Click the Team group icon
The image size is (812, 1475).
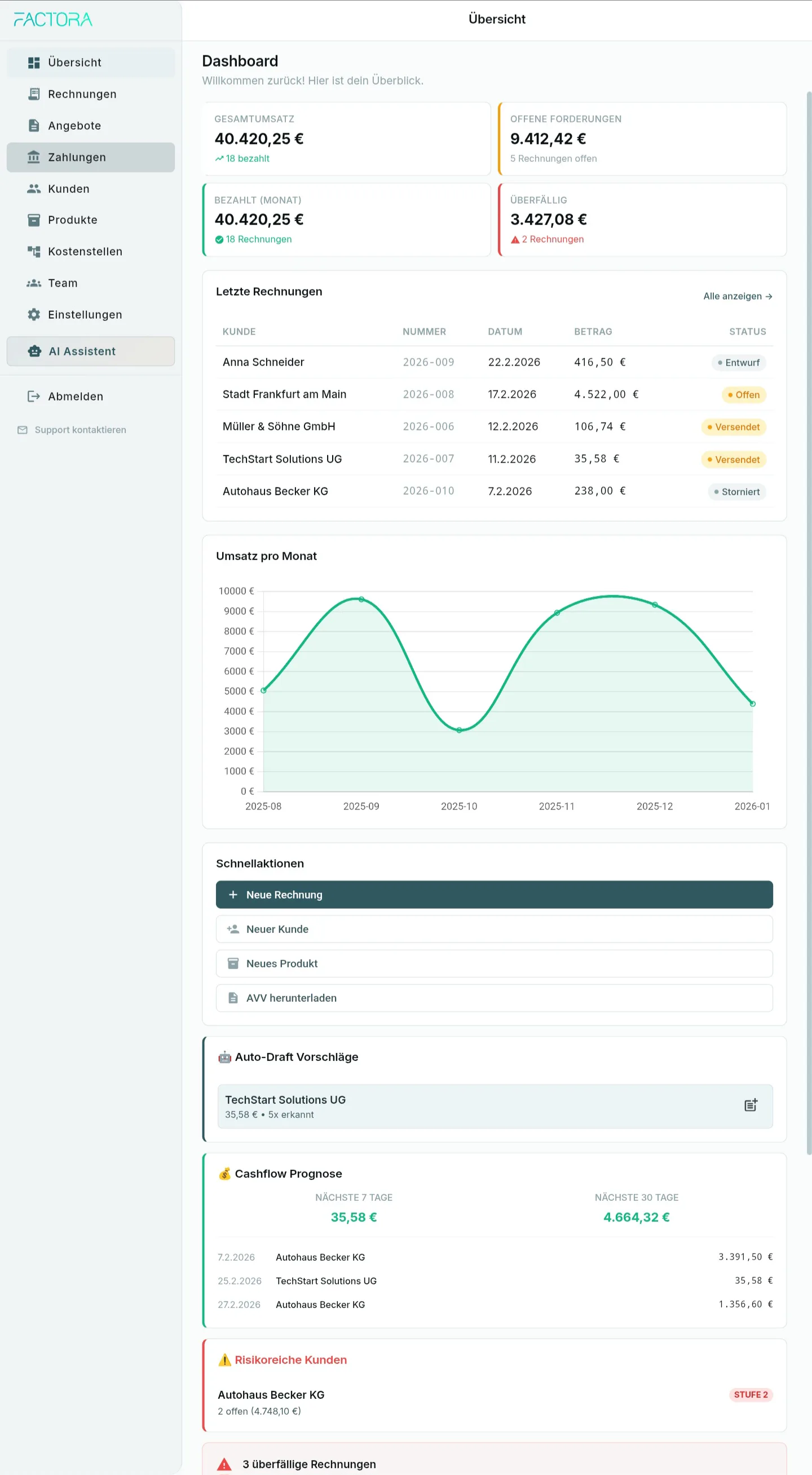pos(34,283)
